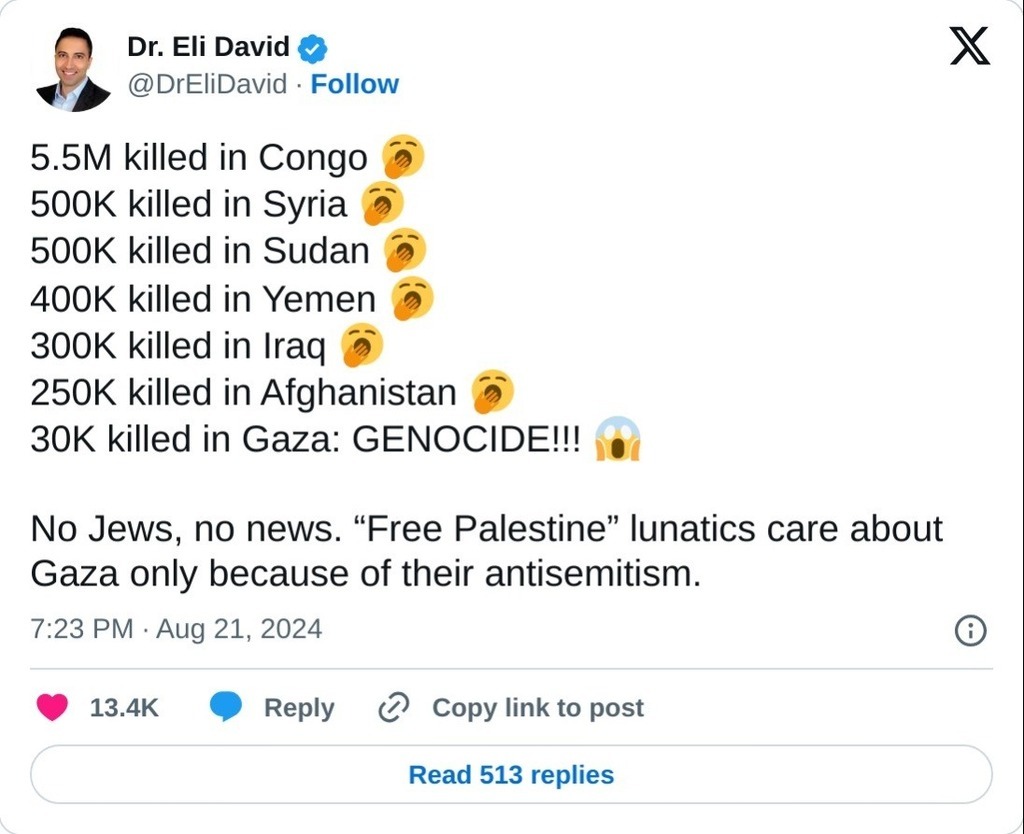The height and width of the screenshot is (834, 1024).
Task: Open the 7:23 PM · Aug 21, 2024 timestamp
Action: (x=176, y=629)
